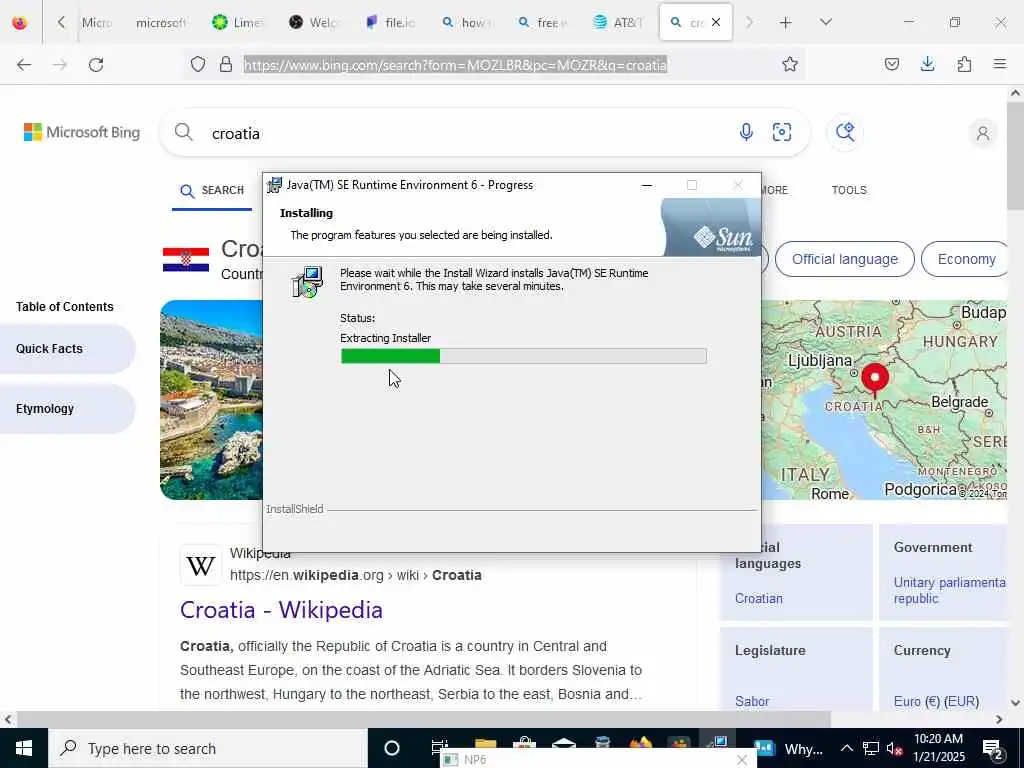This screenshot has width=1024, height=768.
Task: Bookmark this page with the star
Action: click(790, 64)
